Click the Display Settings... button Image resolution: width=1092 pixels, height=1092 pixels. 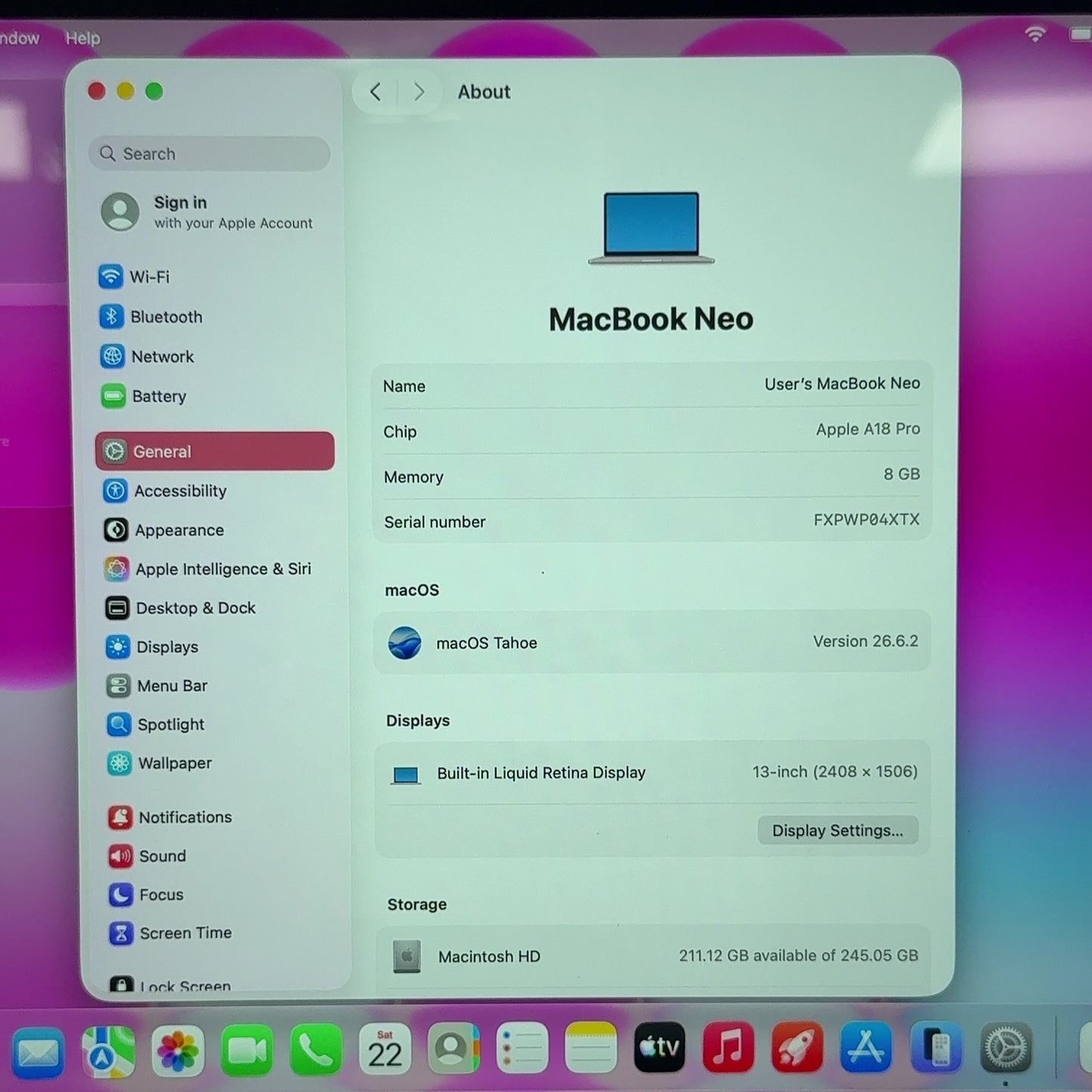click(x=837, y=831)
